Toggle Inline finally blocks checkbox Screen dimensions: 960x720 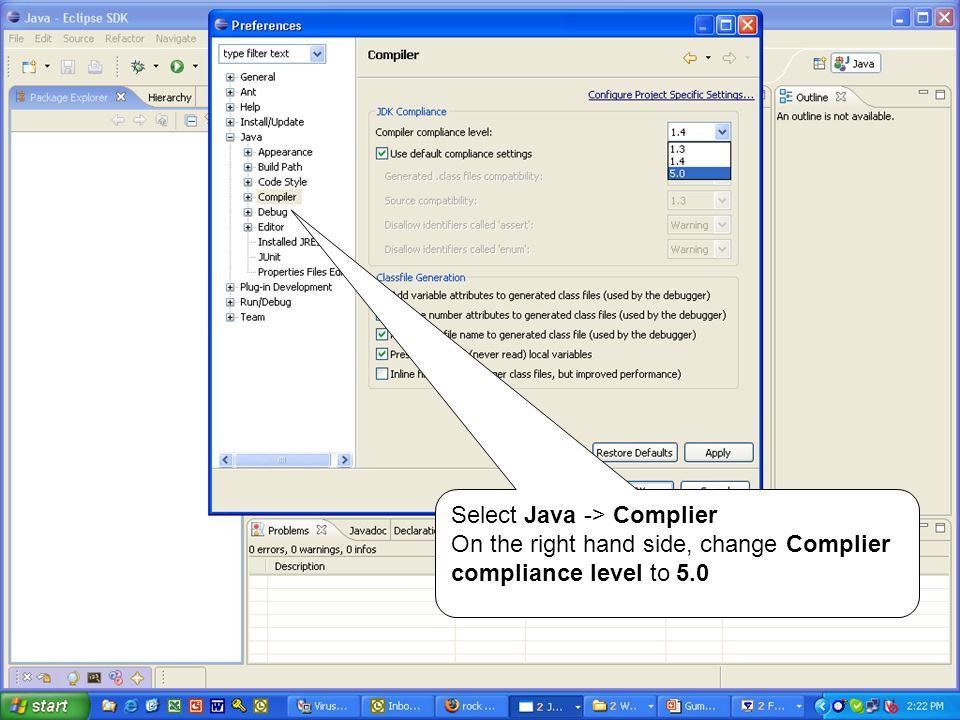381,373
